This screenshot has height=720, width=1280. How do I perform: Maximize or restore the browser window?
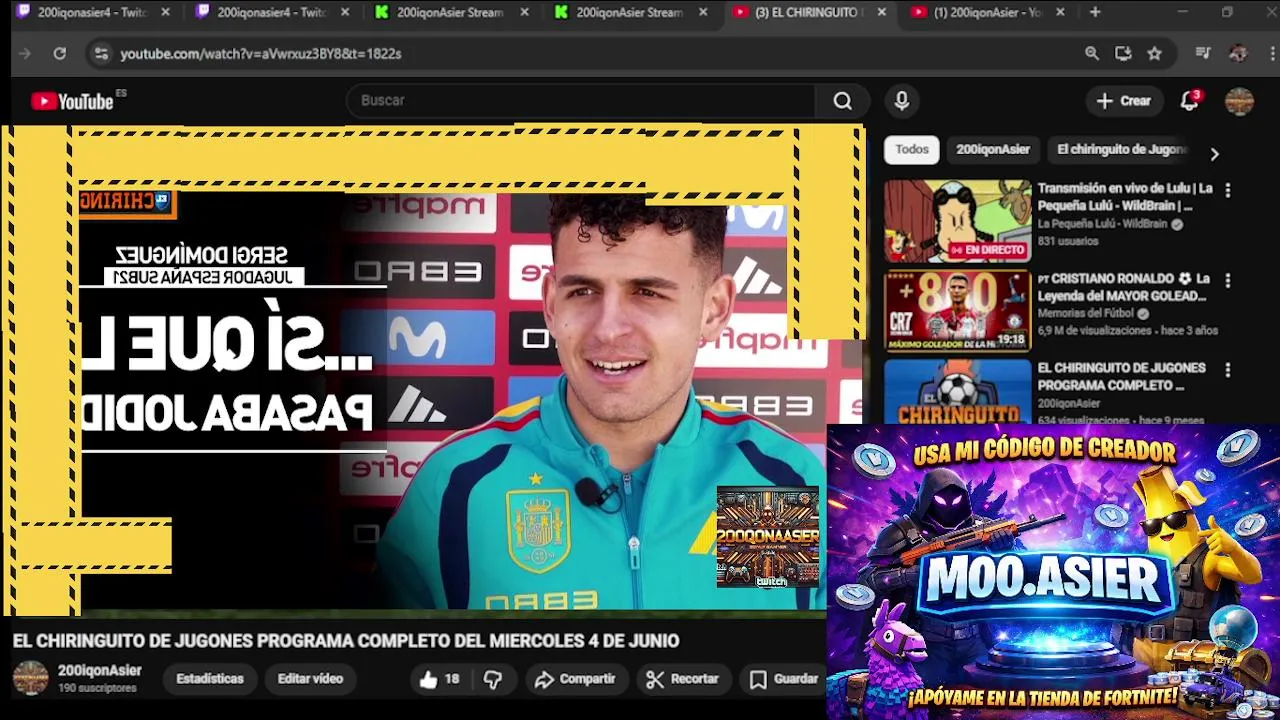(1227, 12)
